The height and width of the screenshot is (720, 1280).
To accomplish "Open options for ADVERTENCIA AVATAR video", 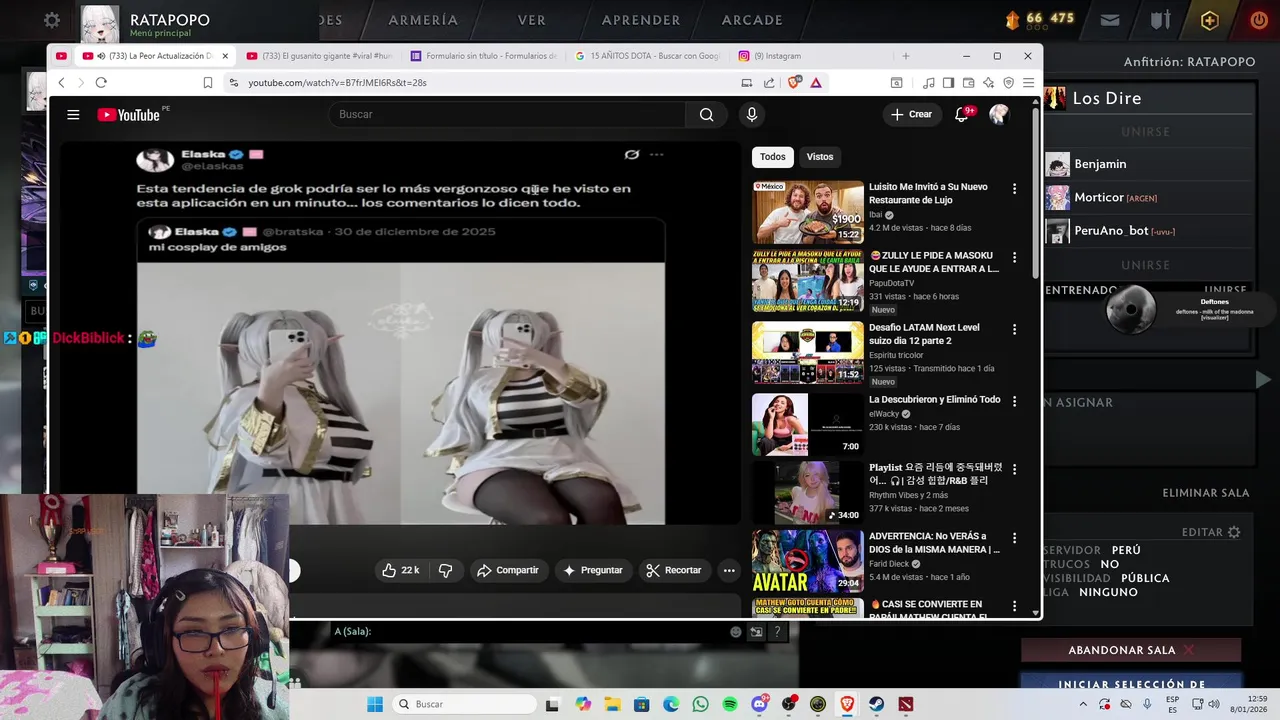I will 1014,537.
